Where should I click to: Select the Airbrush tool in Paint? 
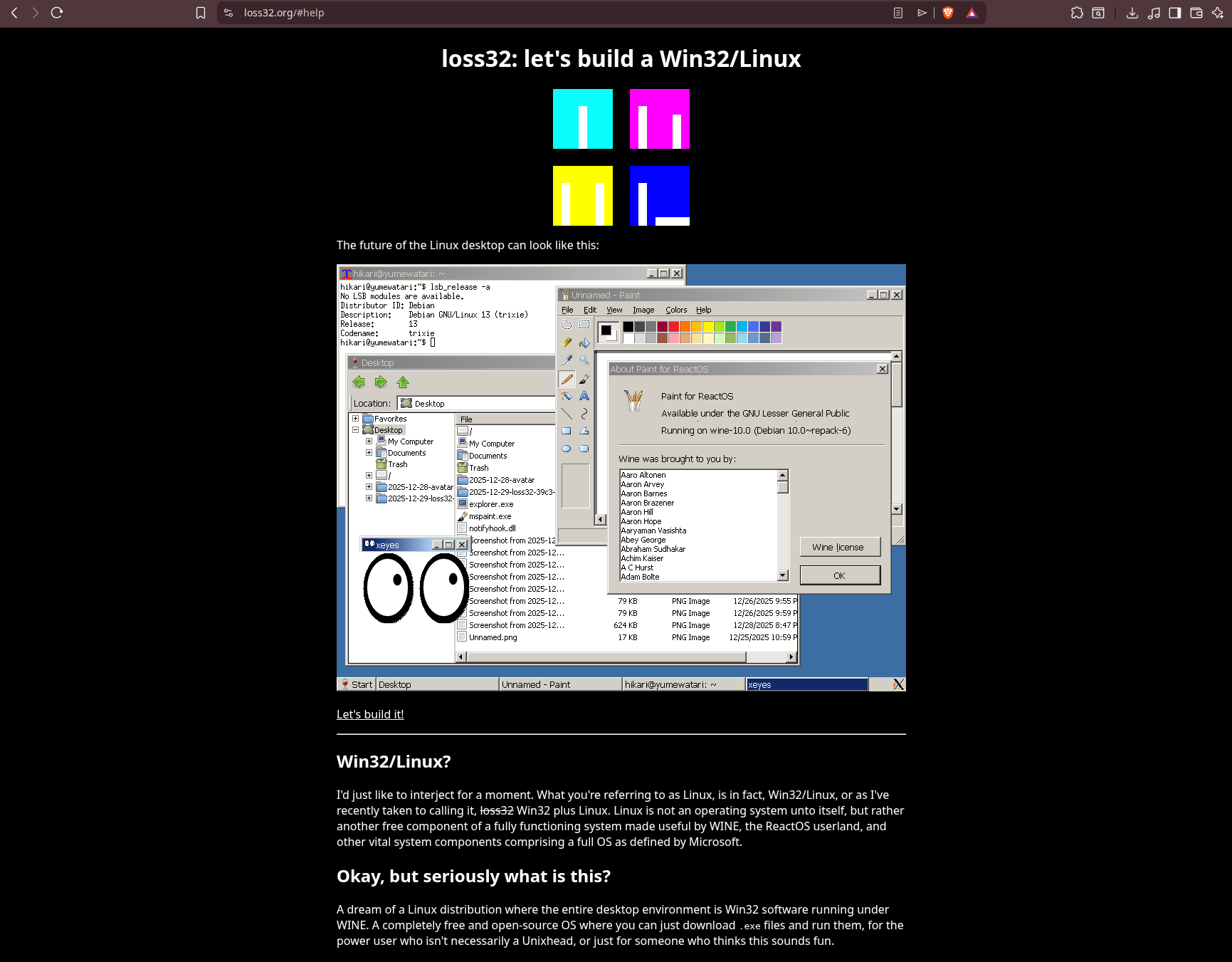point(567,396)
